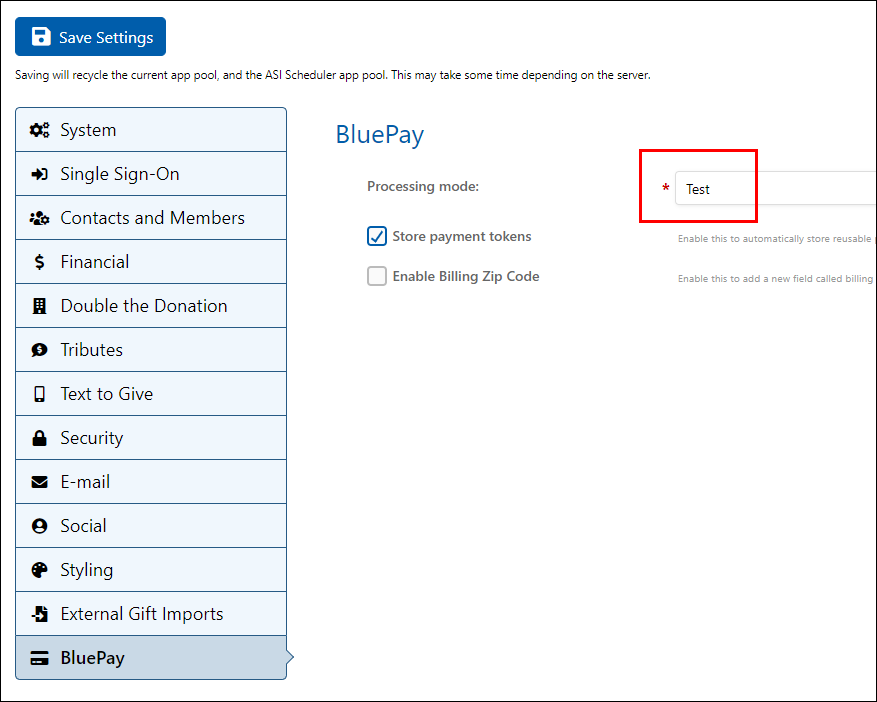Click the Enable Billing Zip Code label

(x=466, y=277)
